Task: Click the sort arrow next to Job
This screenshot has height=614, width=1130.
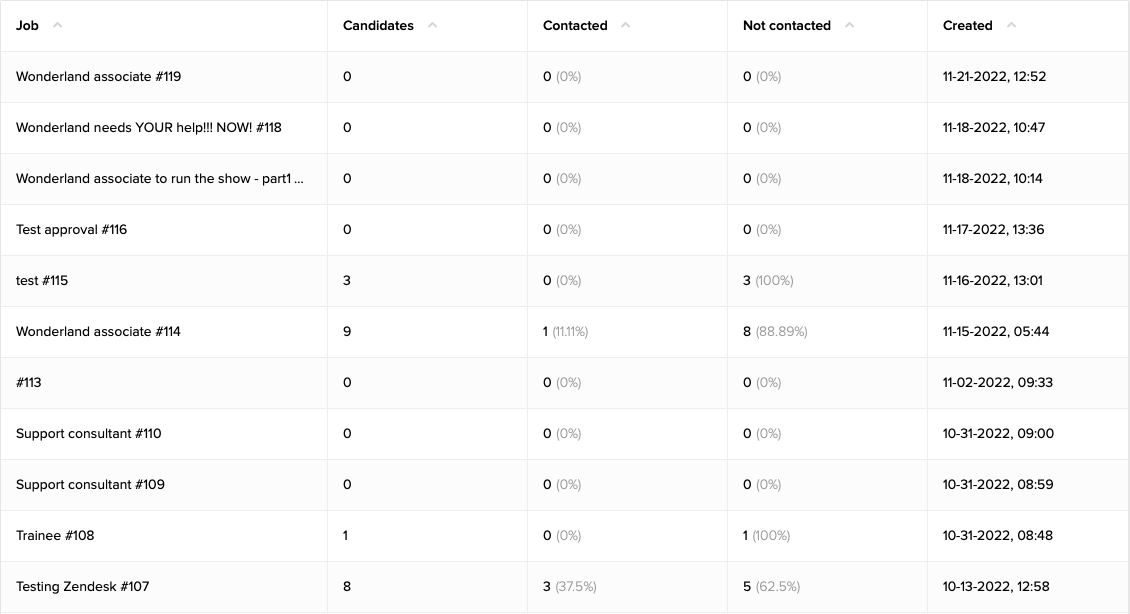Action: 57,26
